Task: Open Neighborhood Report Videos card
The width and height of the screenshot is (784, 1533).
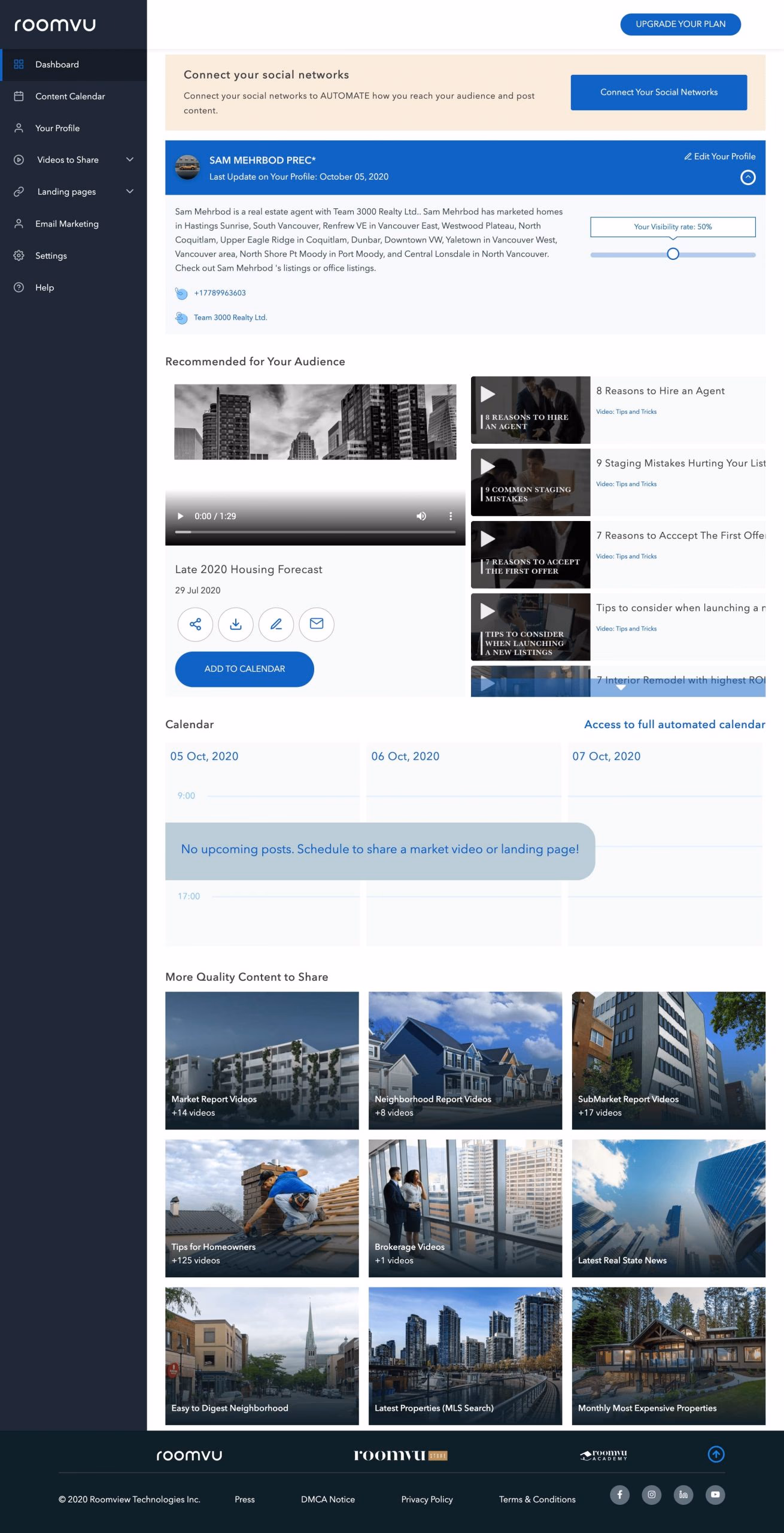Action: (x=465, y=1061)
